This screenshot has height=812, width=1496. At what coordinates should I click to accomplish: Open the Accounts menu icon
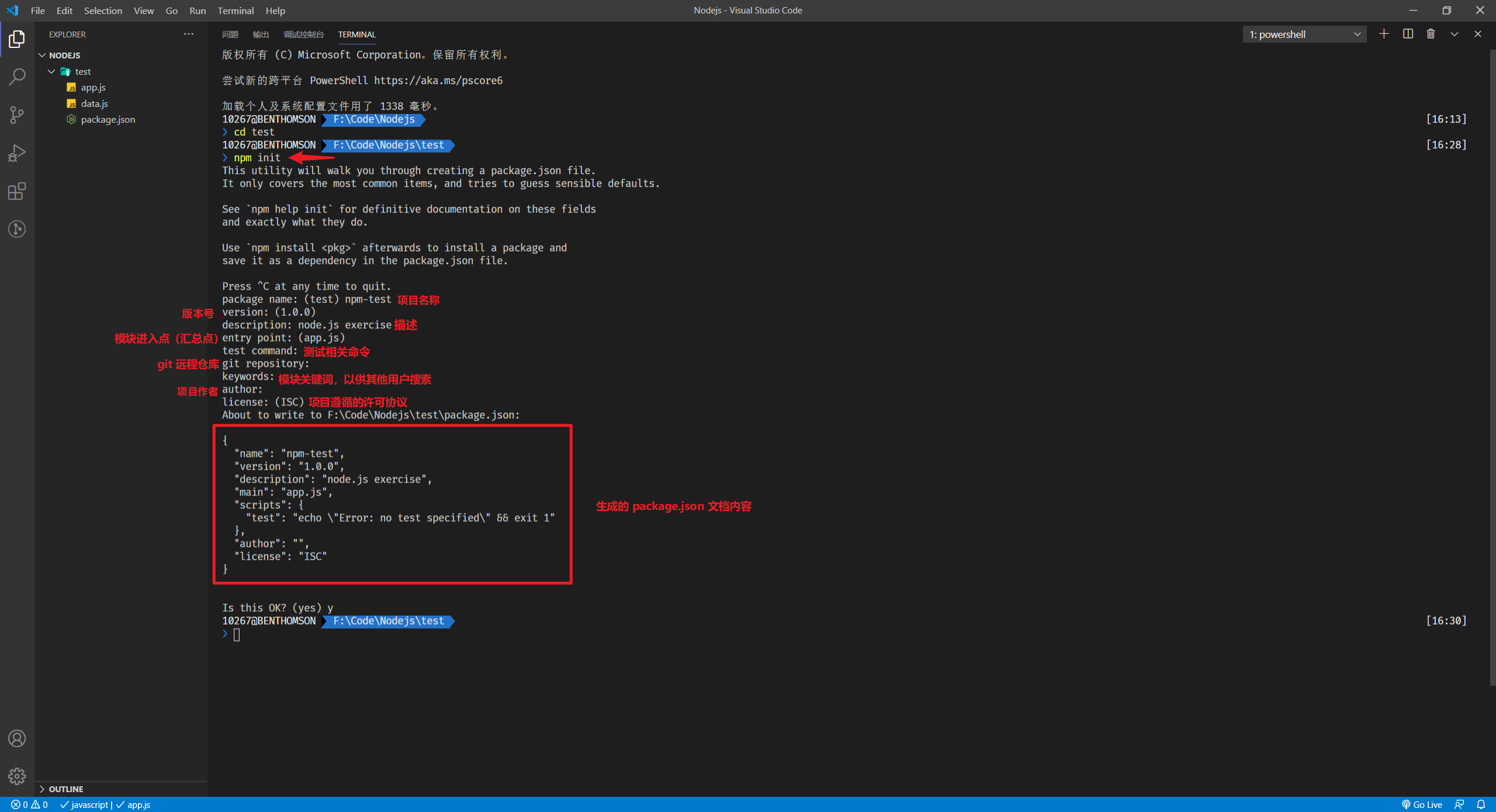[x=17, y=738]
